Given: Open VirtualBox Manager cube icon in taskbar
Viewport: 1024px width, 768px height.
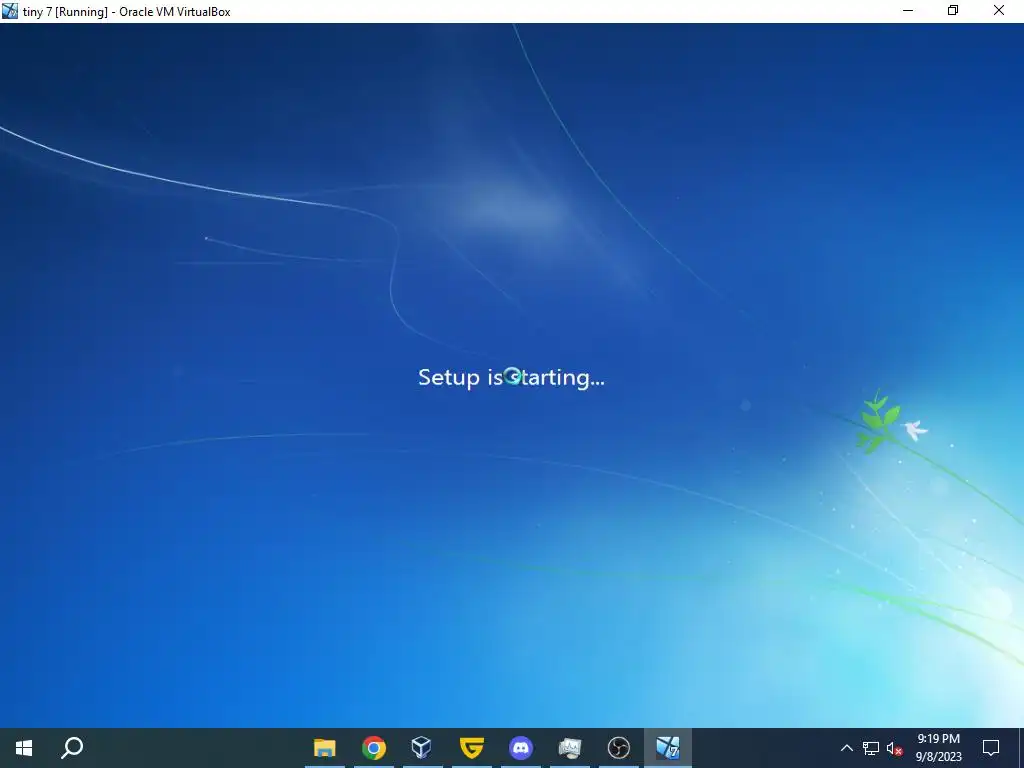Looking at the screenshot, I should click(422, 747).
